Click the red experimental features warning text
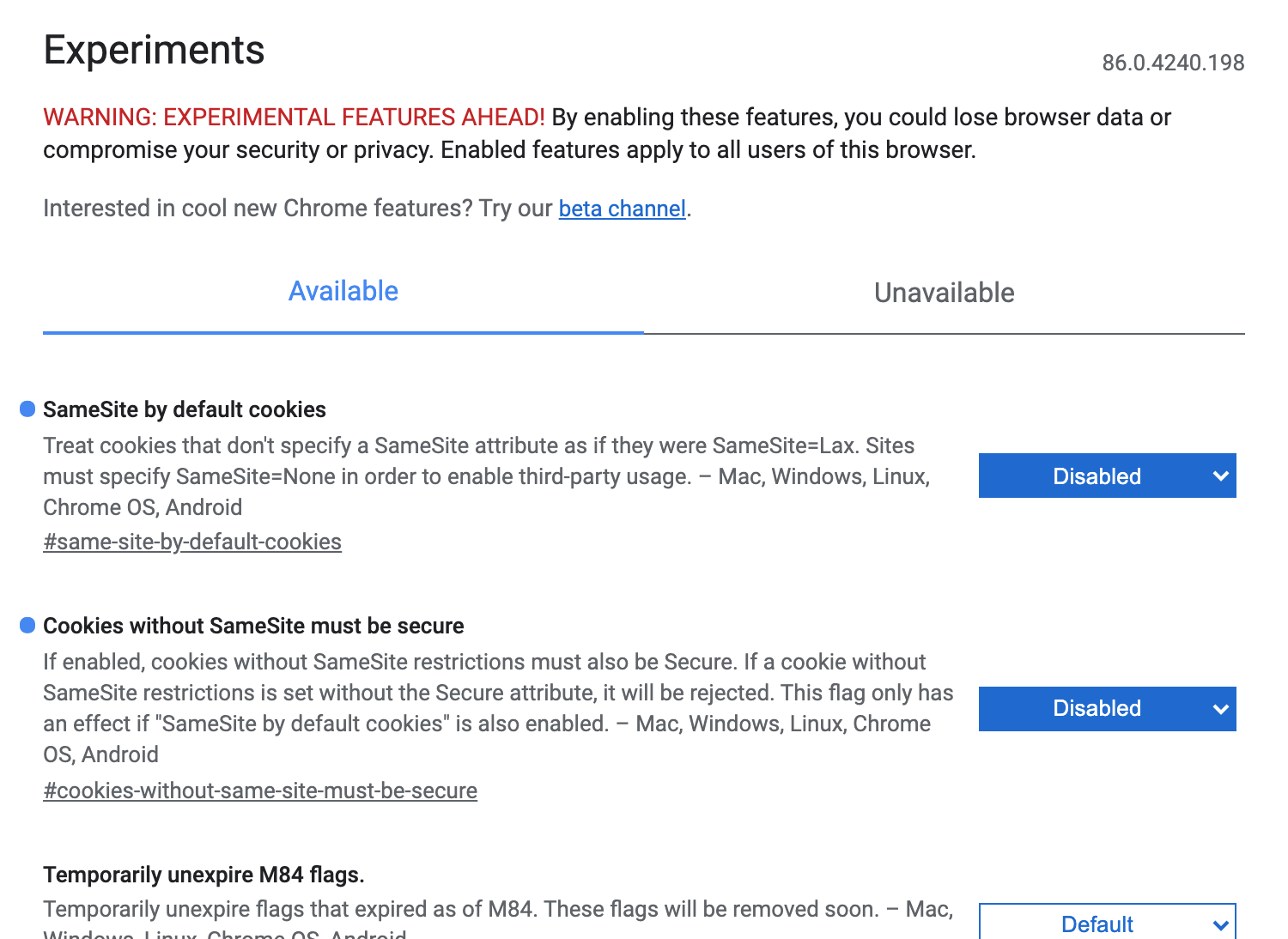The height and width of the screenshot is (939, 1288). click(294, 118)
